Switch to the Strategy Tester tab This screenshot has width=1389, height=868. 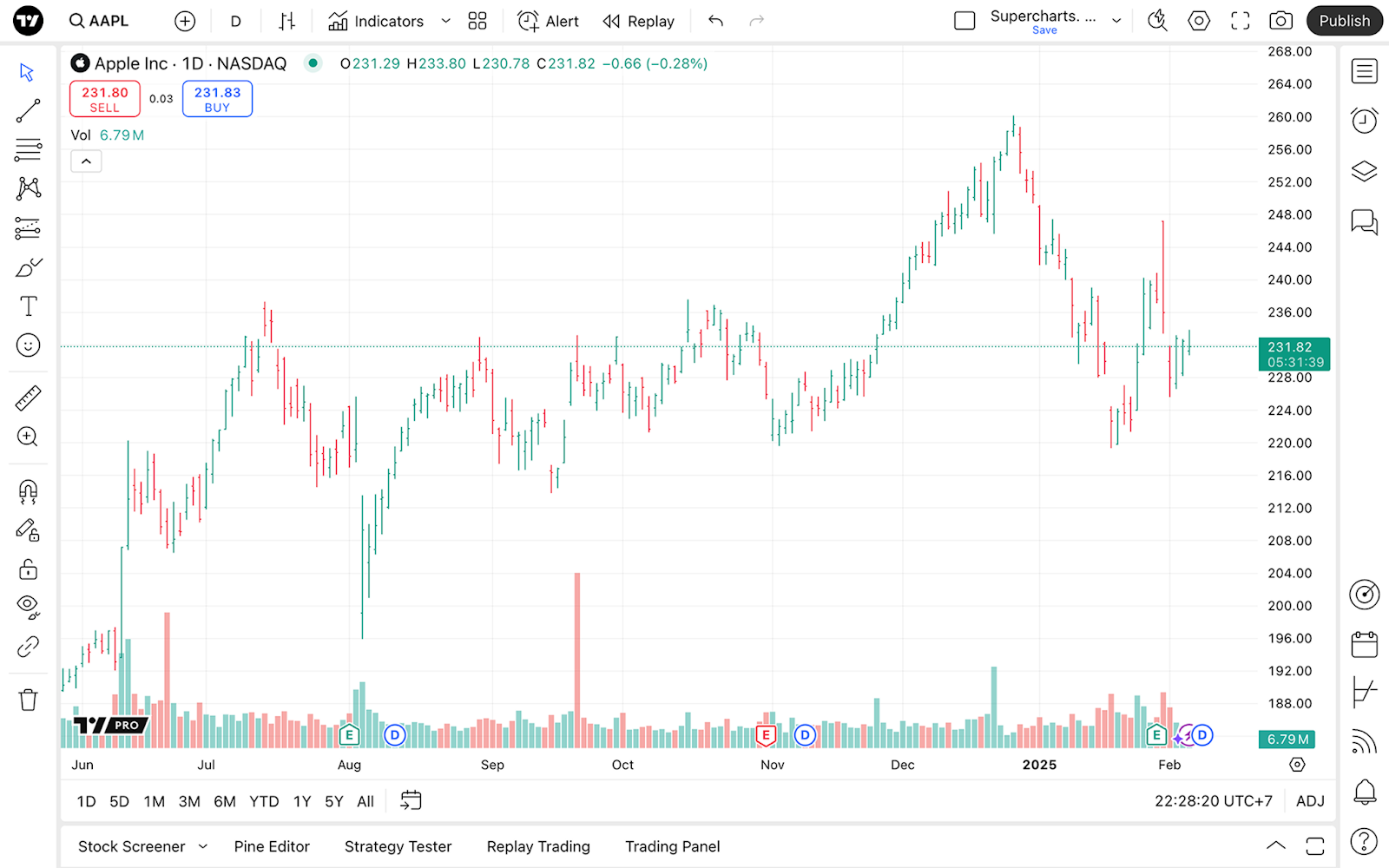click(x=398, y=846)
